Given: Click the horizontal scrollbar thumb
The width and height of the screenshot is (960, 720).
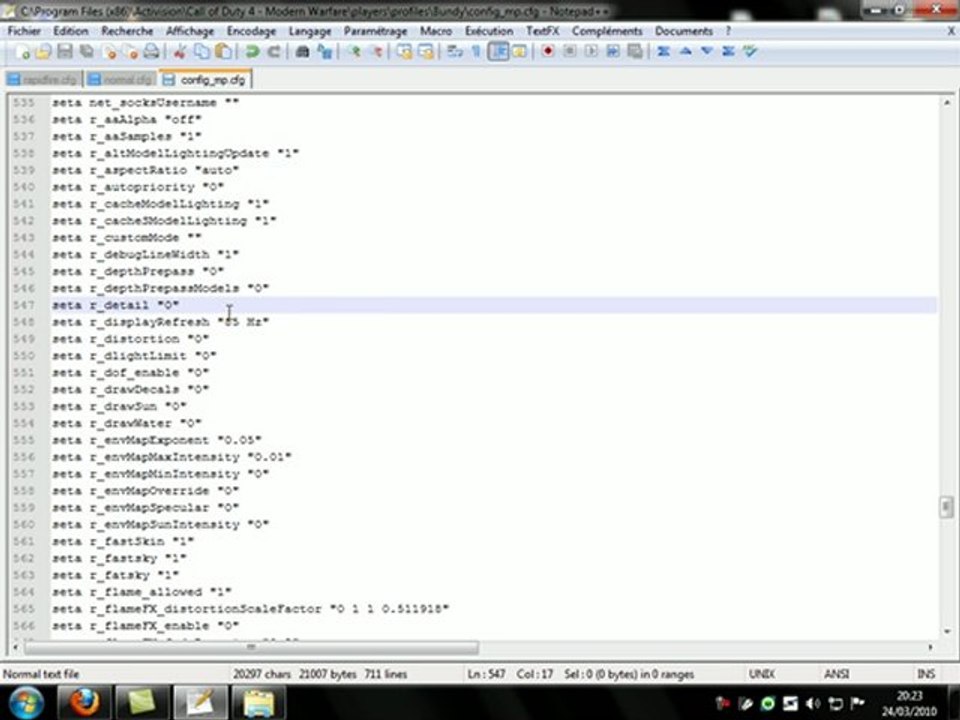Looking at the screenshot, I should tap(251, 647).
